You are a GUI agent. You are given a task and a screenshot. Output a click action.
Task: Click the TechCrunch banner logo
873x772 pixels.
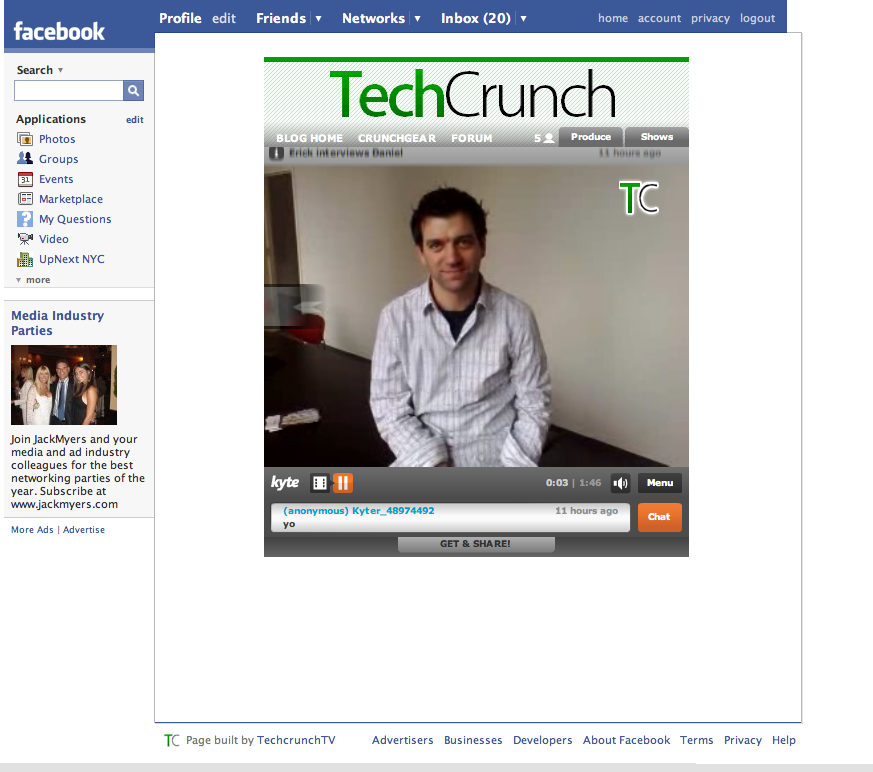[473, 93]
